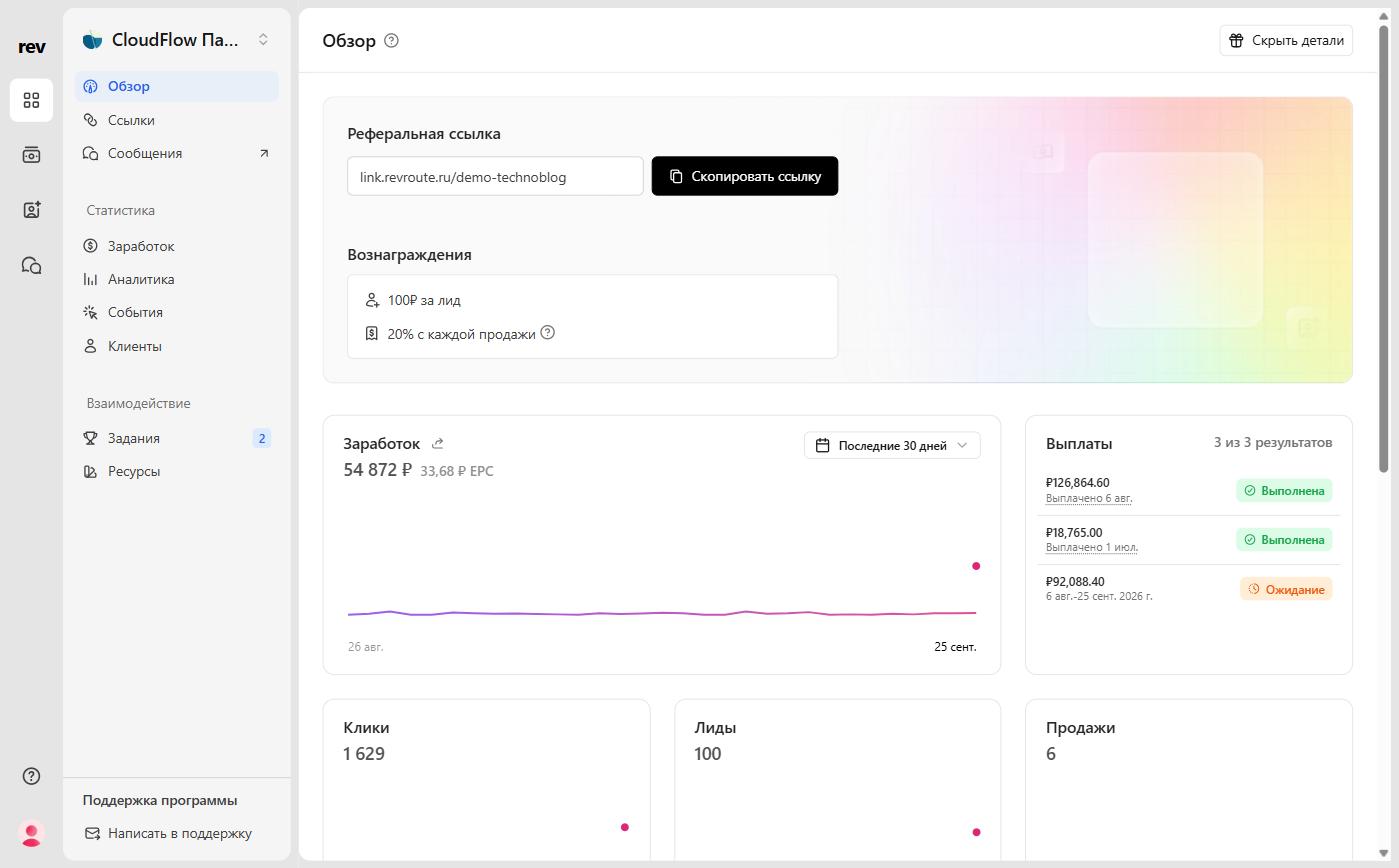Click the calendar icon in the date range picker
This screenshot has height=868, width=1399.
click(x=823, y=445)
